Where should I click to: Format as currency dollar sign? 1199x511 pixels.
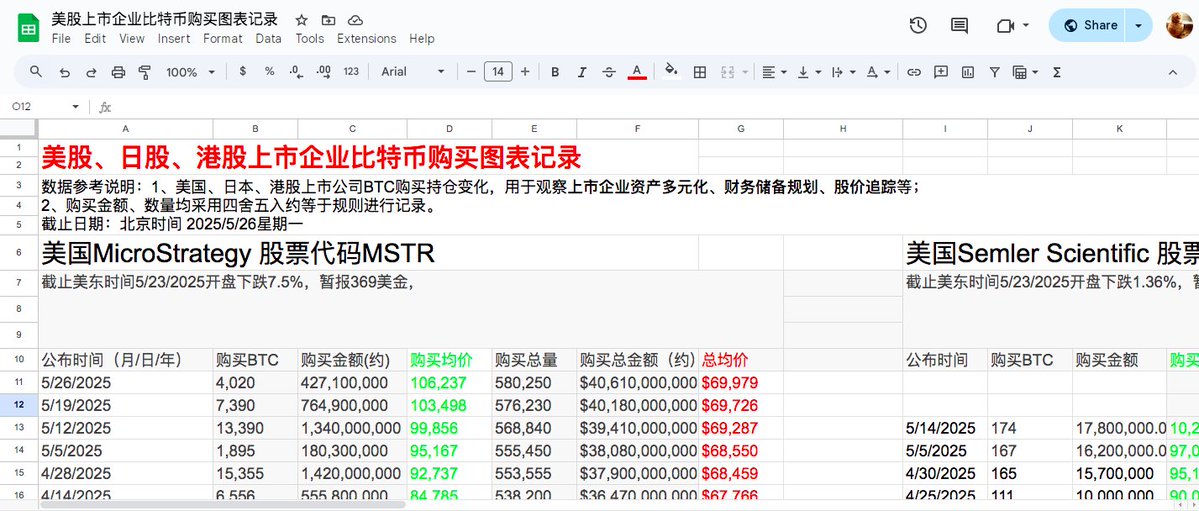243,71
